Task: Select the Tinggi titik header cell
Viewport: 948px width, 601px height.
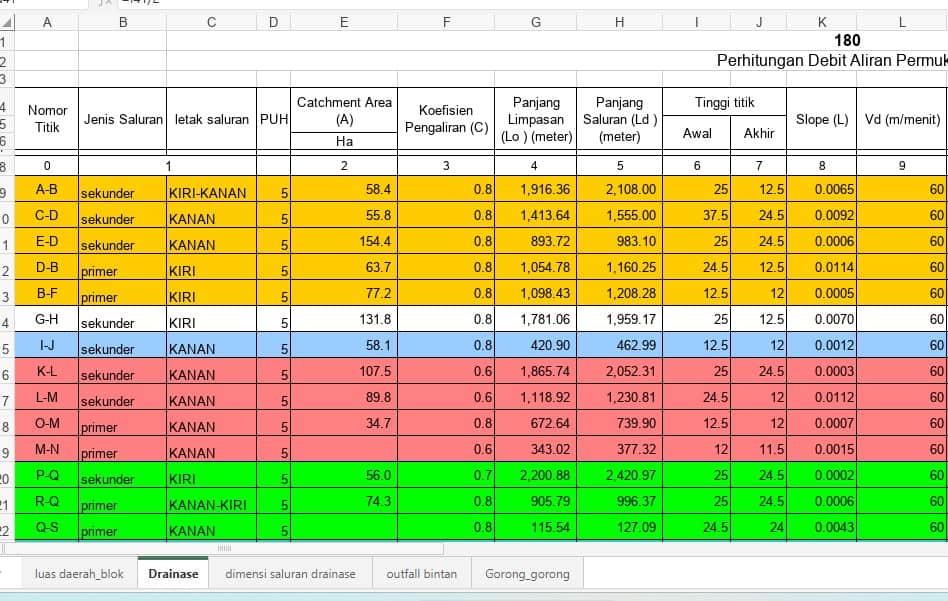Action: [724, 102]
